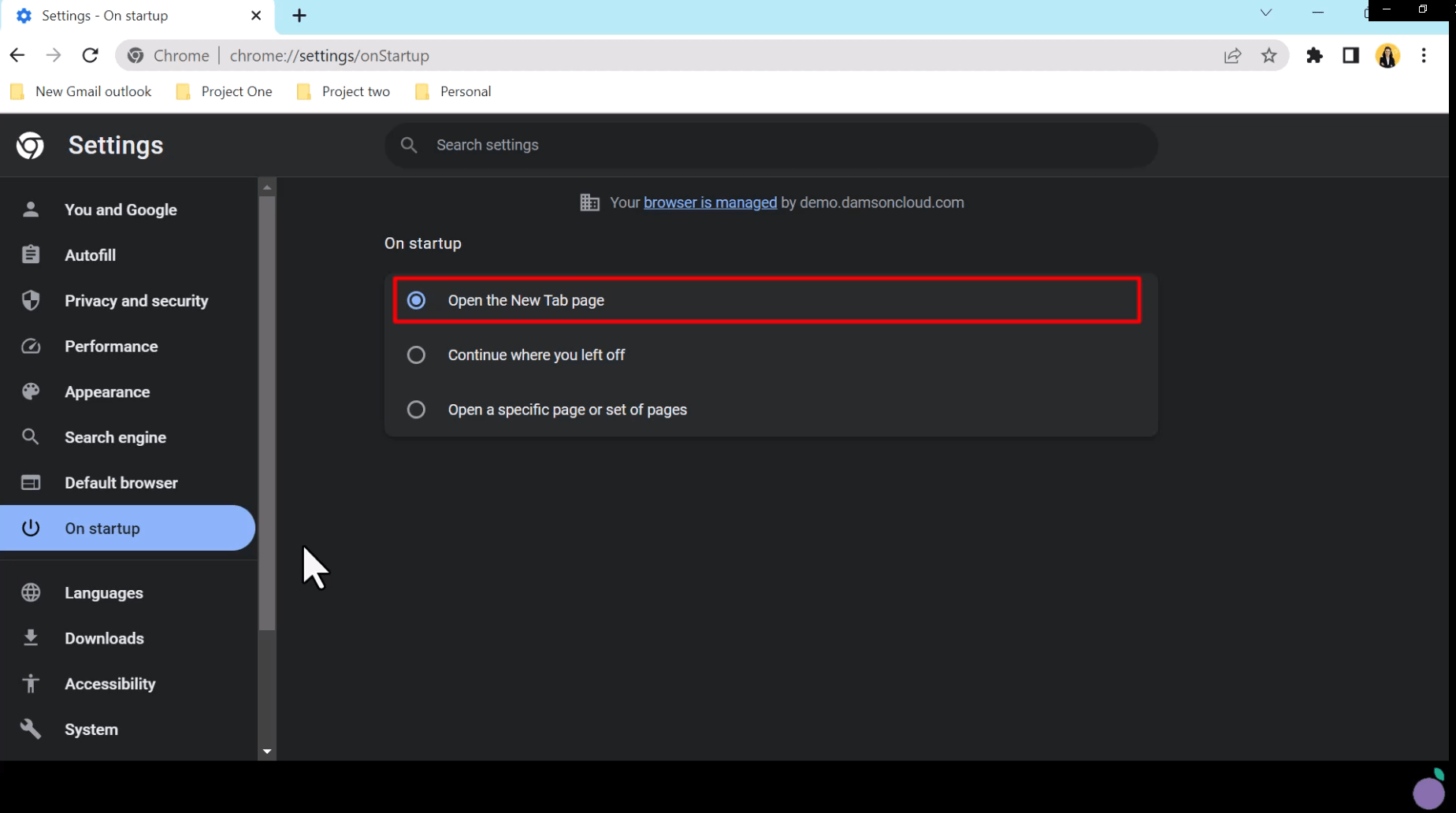Click the Downloads sidebar icon
1456x813 pixels.
[x=103, y=638]
